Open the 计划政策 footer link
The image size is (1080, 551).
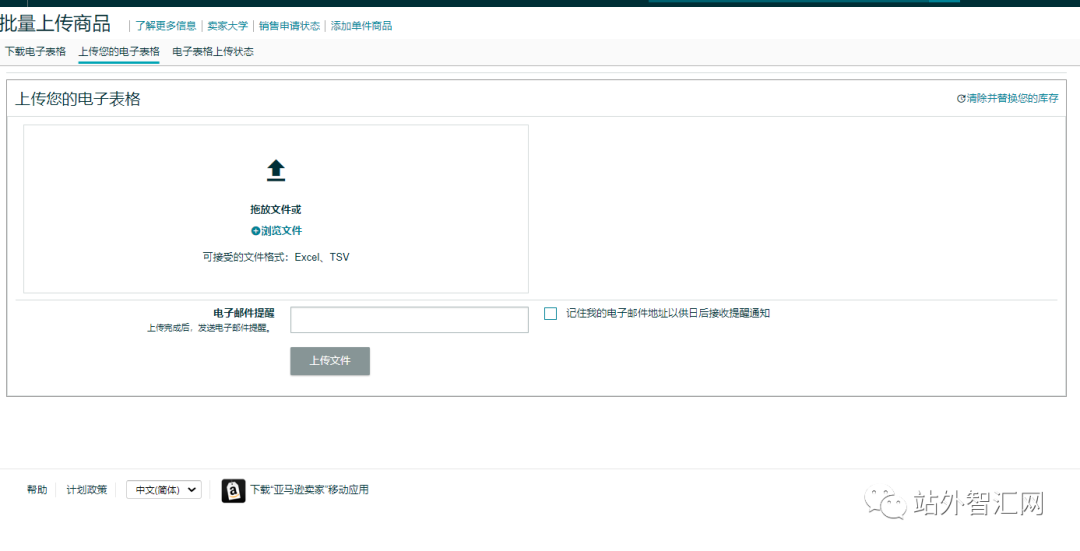tap(87, 490)
